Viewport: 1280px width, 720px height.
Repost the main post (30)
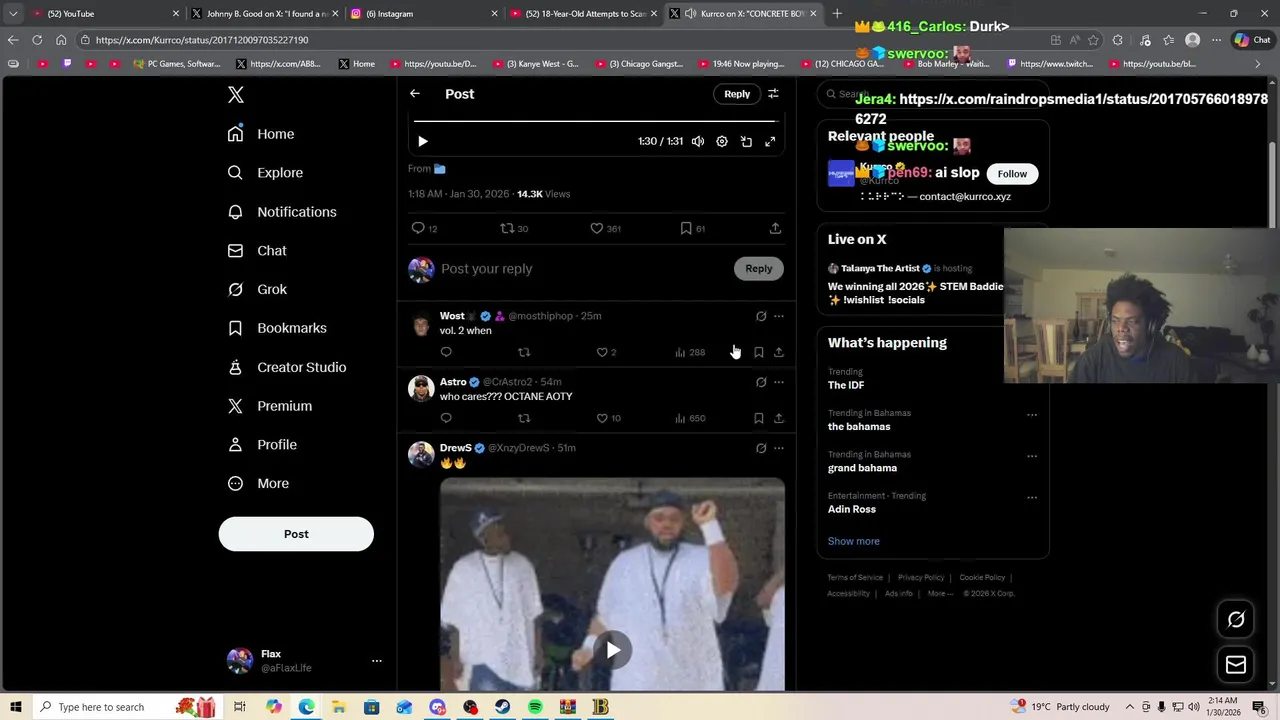(x=514, y=229)
